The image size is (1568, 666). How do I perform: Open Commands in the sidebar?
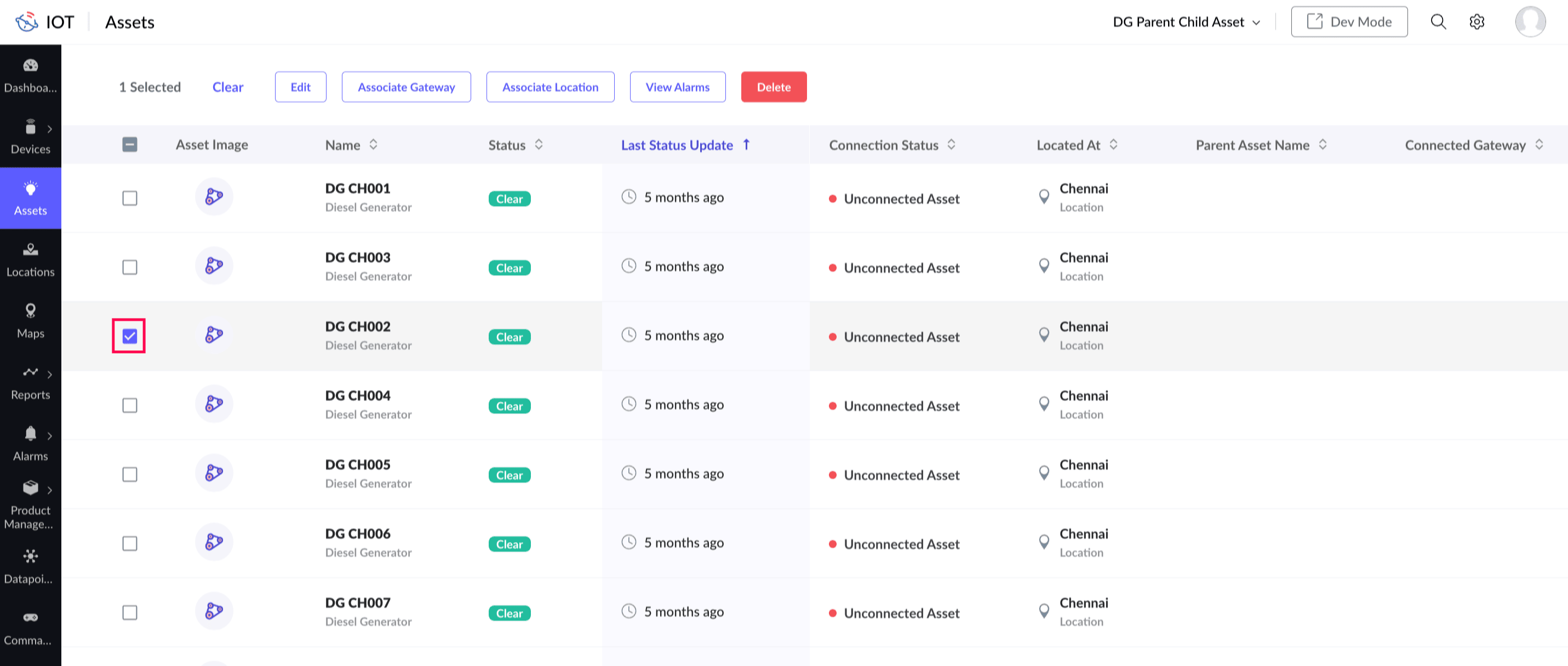click(x=31, y=628)
